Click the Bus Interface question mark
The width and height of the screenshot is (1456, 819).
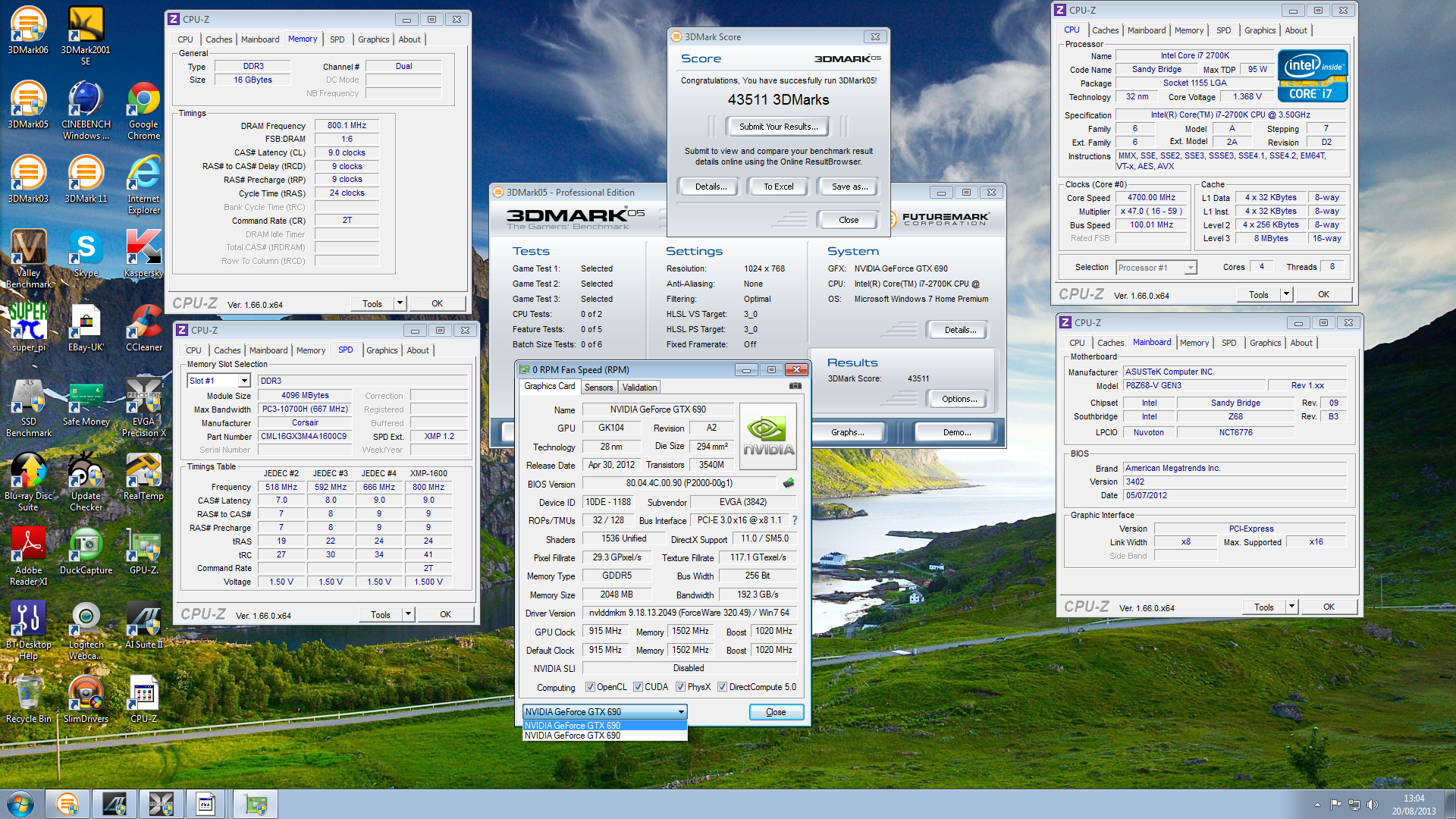tap(795, 520)
